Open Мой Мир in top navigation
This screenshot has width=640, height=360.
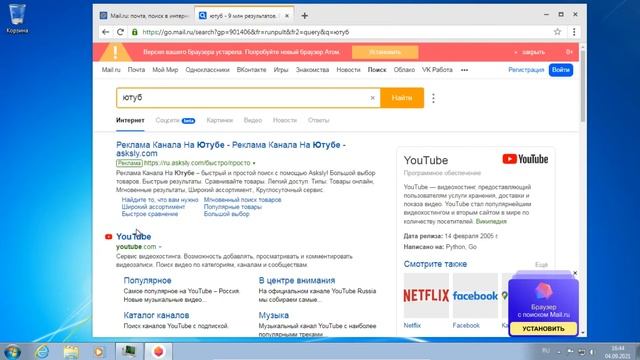[165, 70]
